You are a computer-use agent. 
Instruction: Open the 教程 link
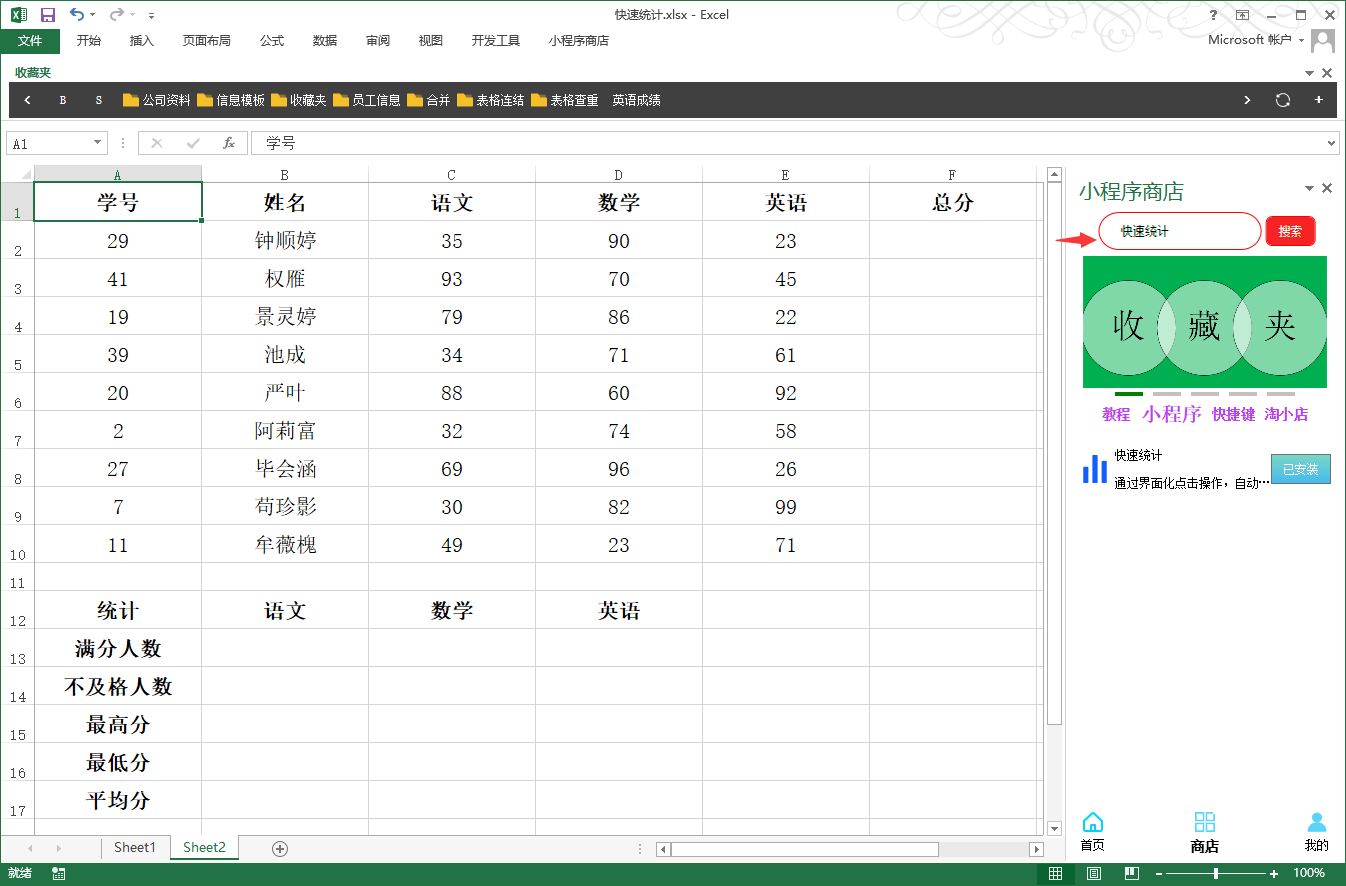click(x=1116, y=414)
